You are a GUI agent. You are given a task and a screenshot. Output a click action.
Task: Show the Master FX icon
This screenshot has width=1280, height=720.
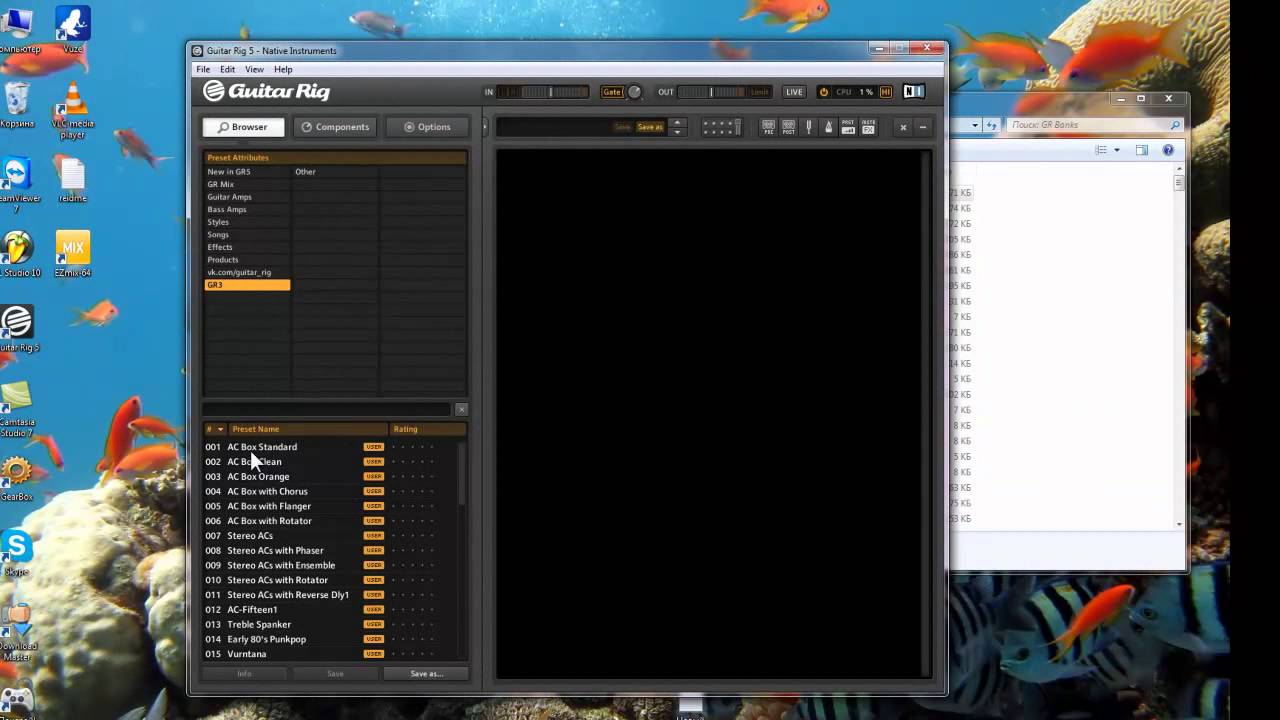point(868,127)
